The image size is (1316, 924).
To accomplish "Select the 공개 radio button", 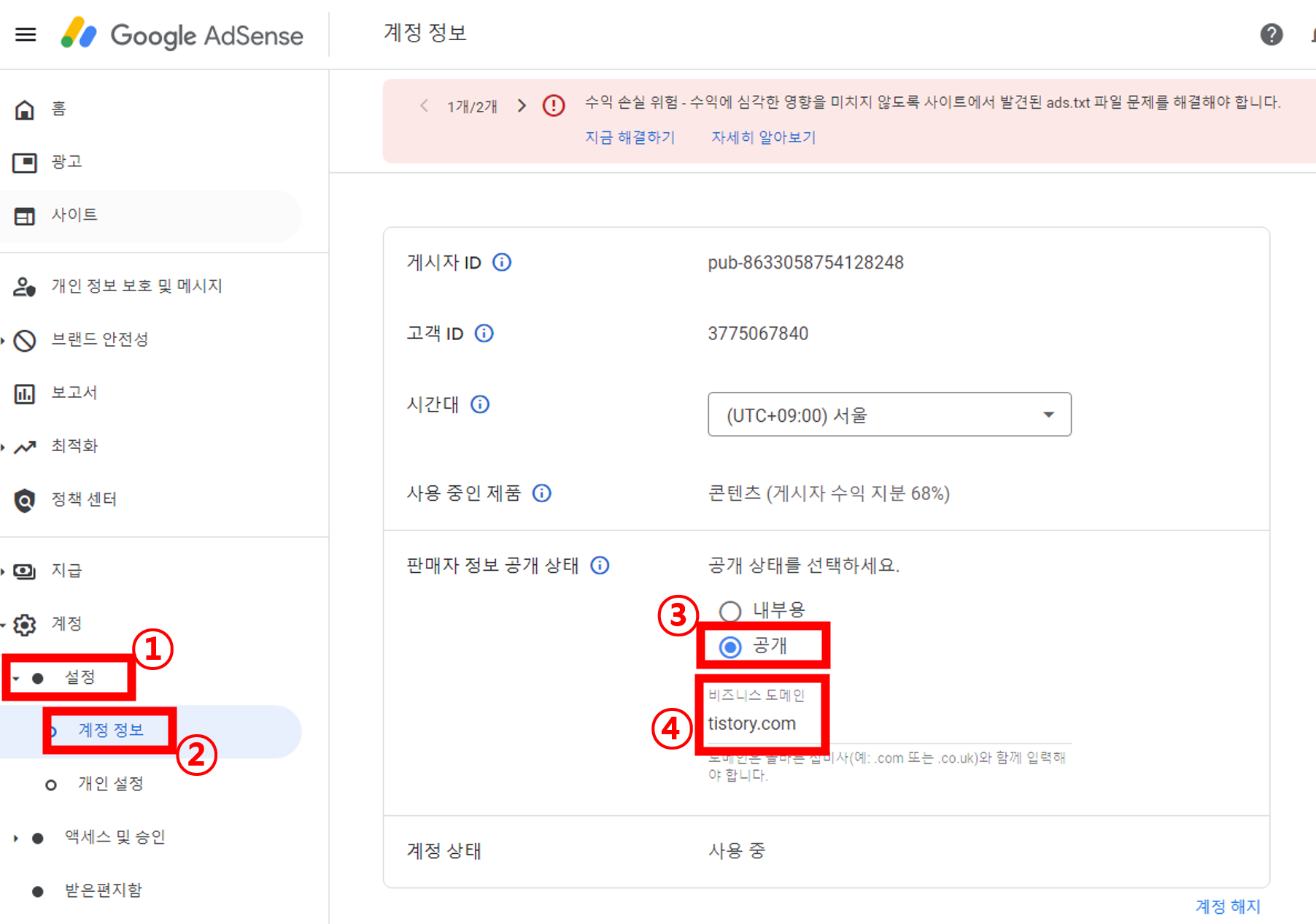I will pos(730,647).
